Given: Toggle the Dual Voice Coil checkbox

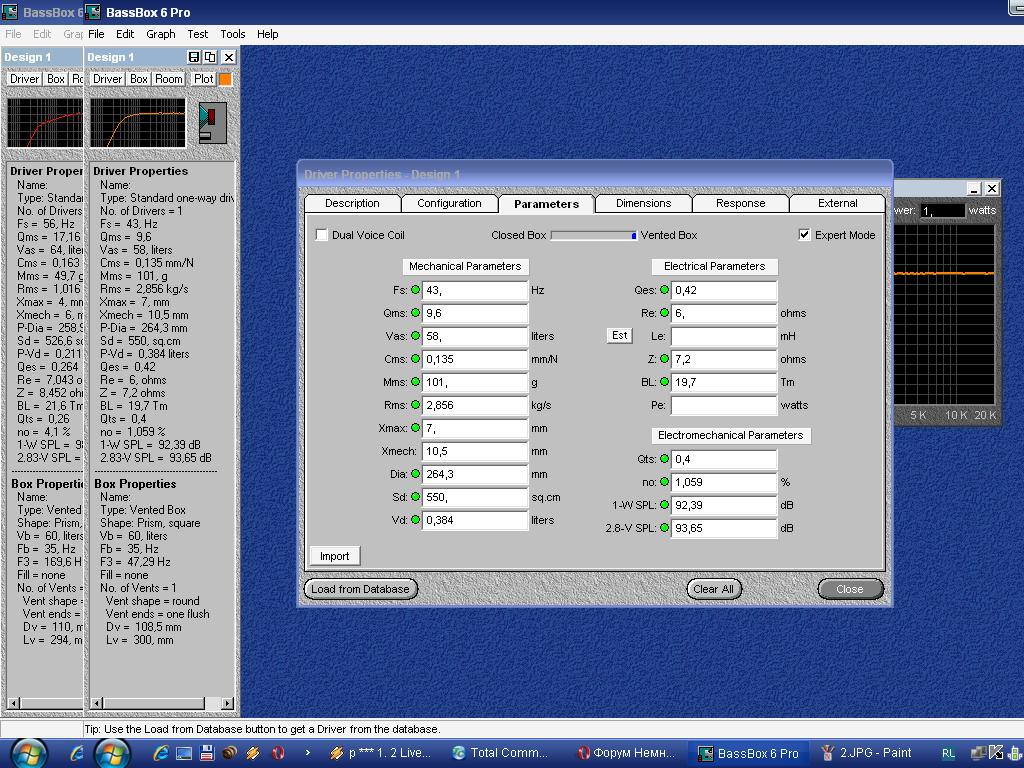Looking at the screenshot, I should click(321, 235).
